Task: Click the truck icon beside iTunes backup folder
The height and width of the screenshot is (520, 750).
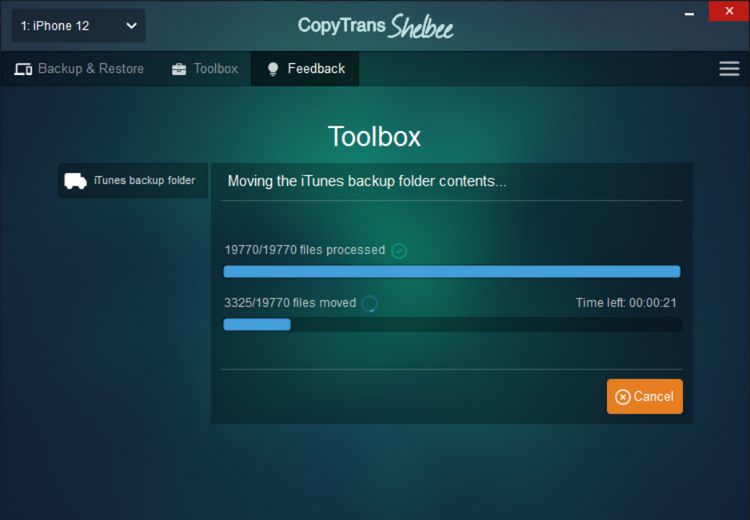Action: pyautogui.click(x=76, y=181)
